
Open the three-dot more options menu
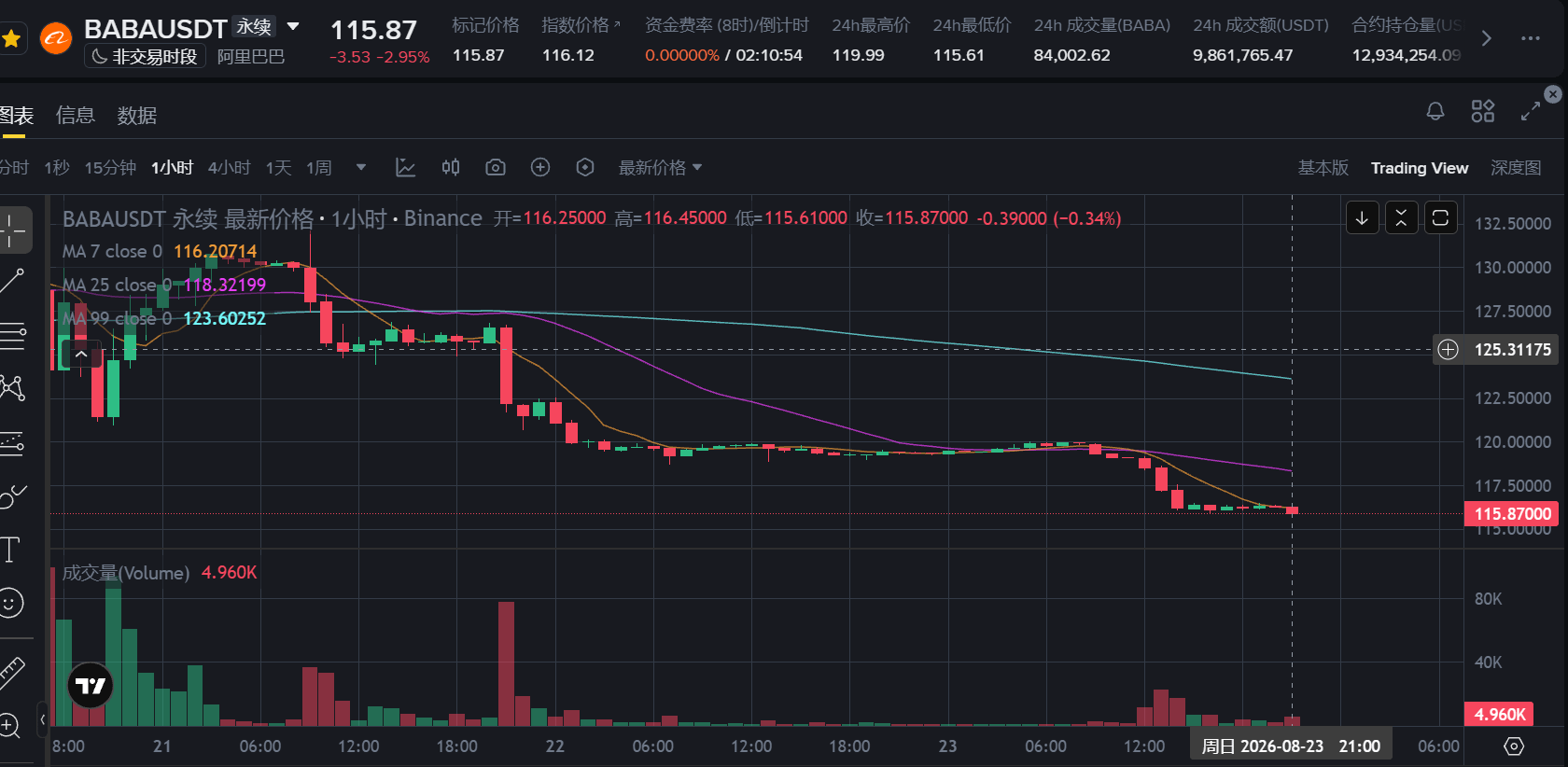pos(1531,39)
